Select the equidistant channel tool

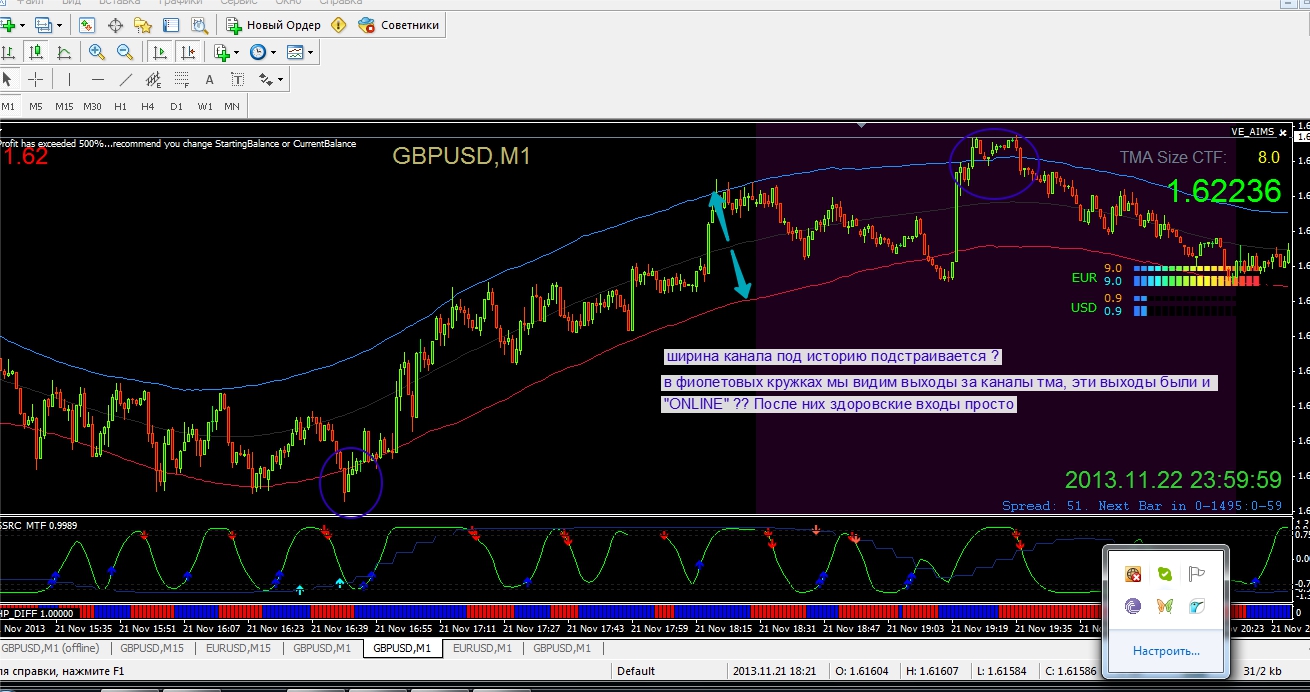tap(153, 79)
